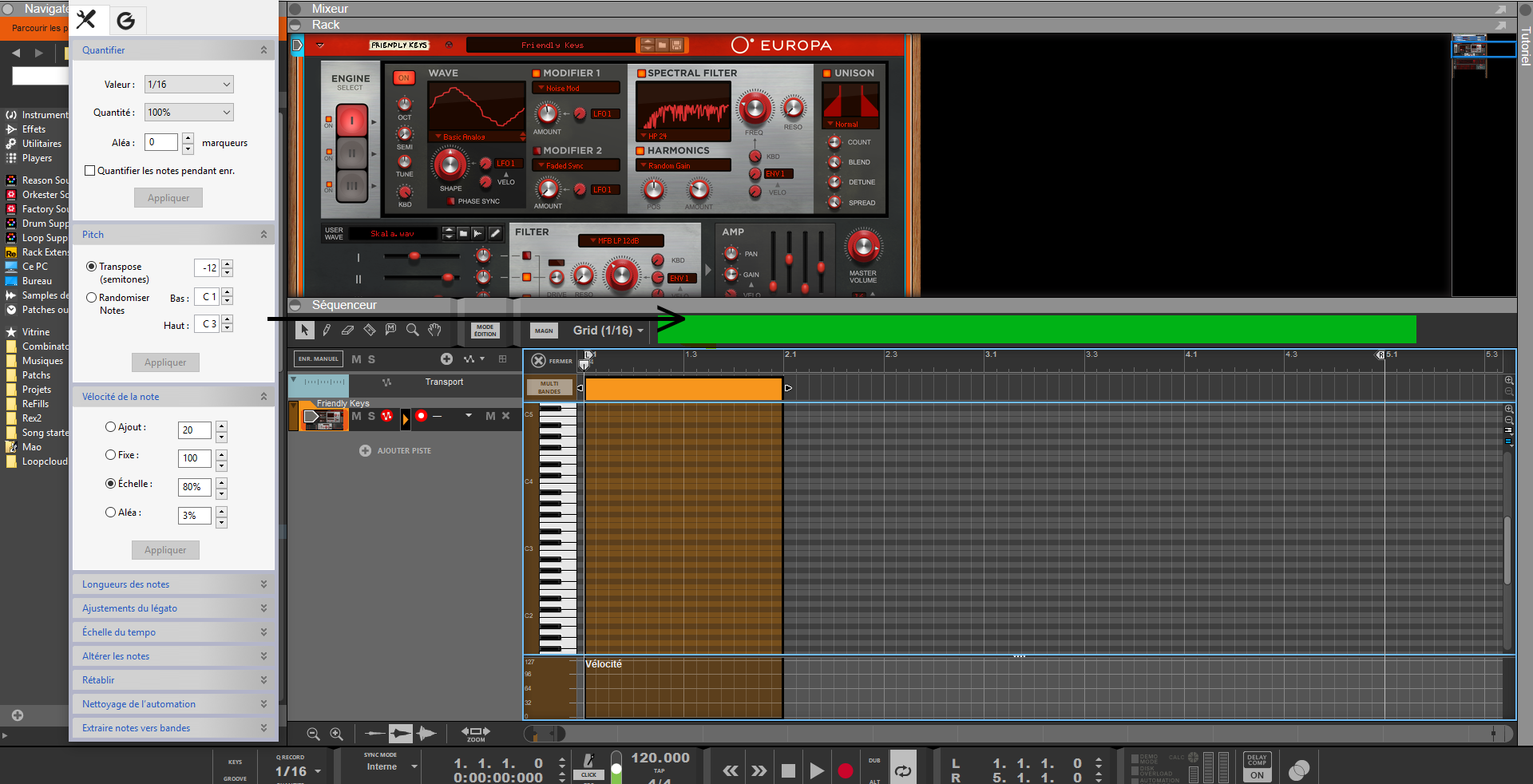
Task: Click the Mode Édition button
Action: pos(485,331)
